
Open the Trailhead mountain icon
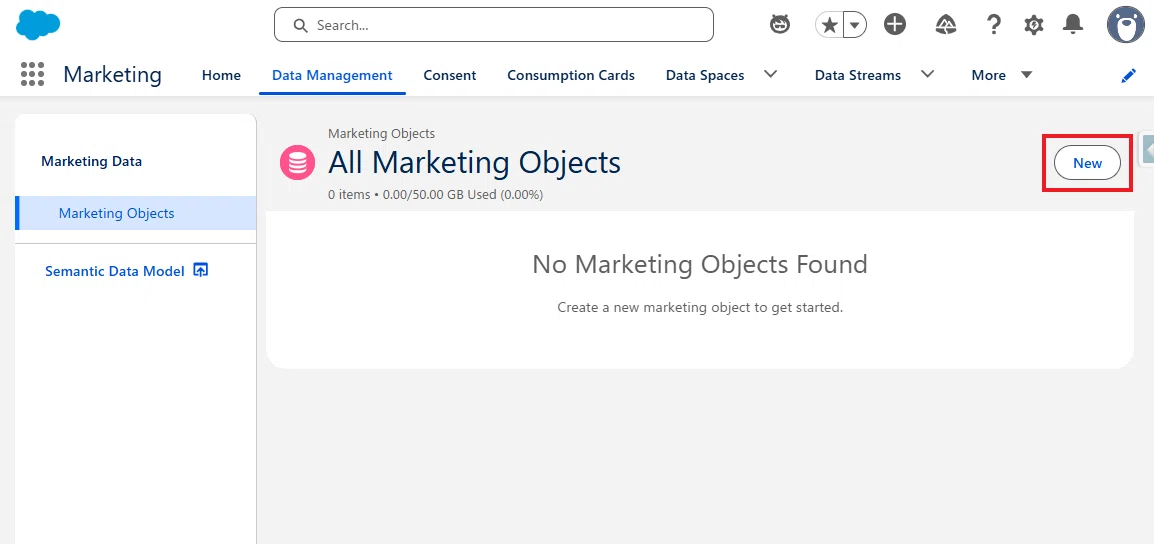[946, 25]
